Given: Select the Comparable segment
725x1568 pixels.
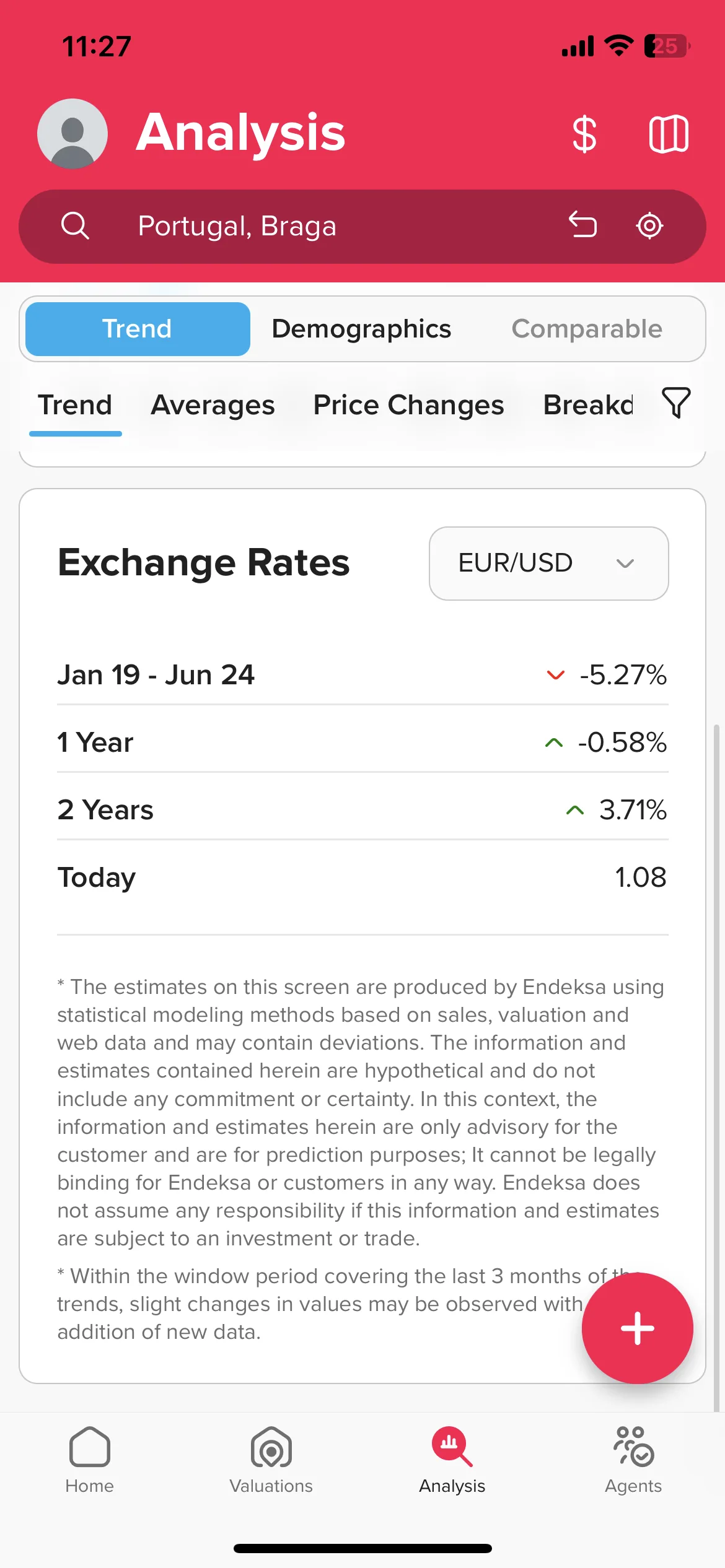Looking at the screenshot, I should click(x=587, y=329).
